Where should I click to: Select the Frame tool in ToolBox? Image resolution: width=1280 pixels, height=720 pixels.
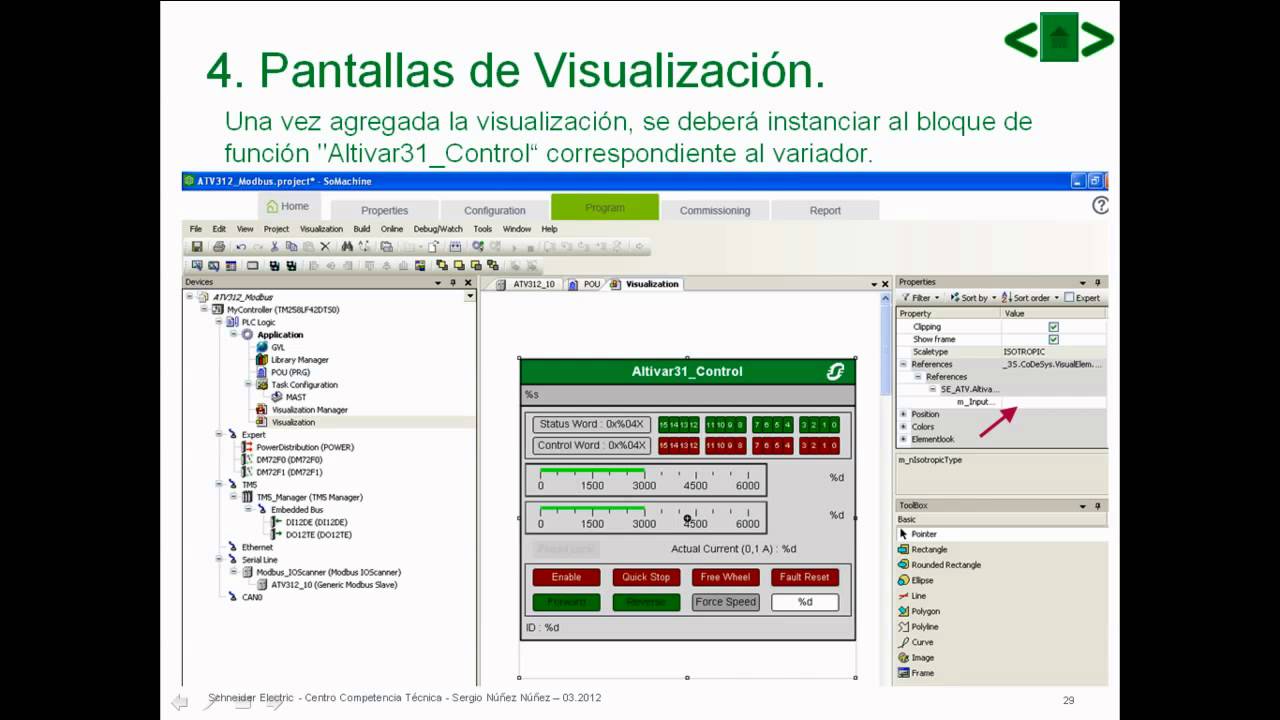click(916, 673)
